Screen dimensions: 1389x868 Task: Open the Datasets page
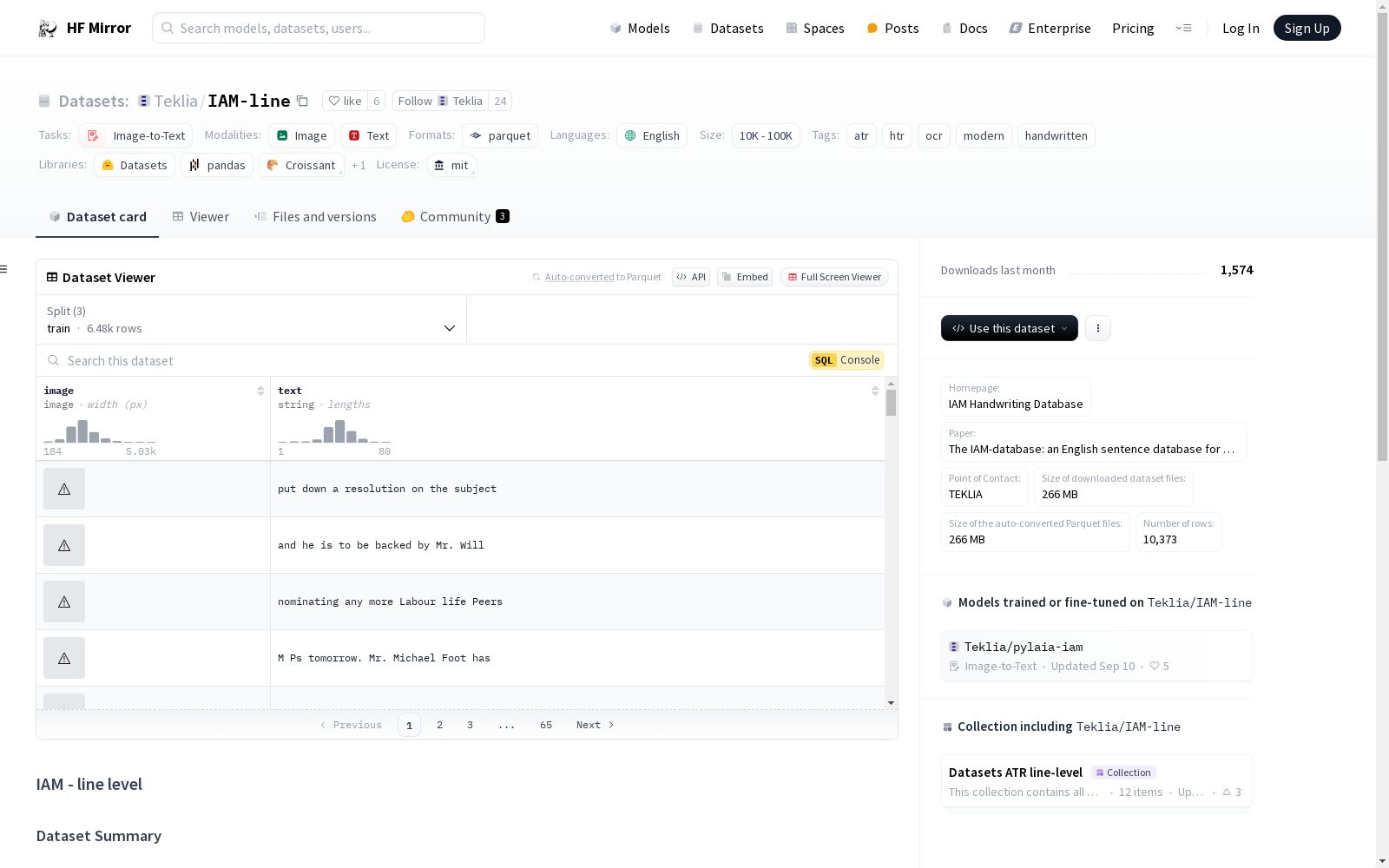727,28
